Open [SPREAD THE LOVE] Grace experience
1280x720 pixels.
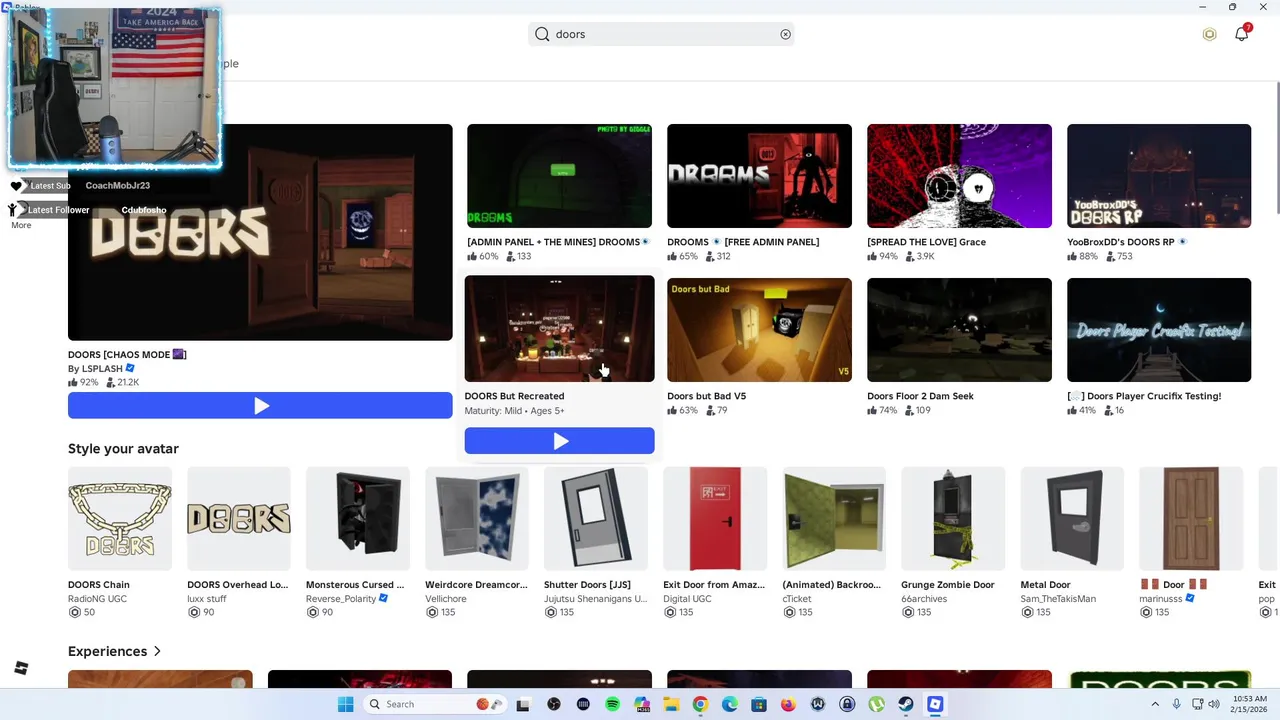click(959, 176)
